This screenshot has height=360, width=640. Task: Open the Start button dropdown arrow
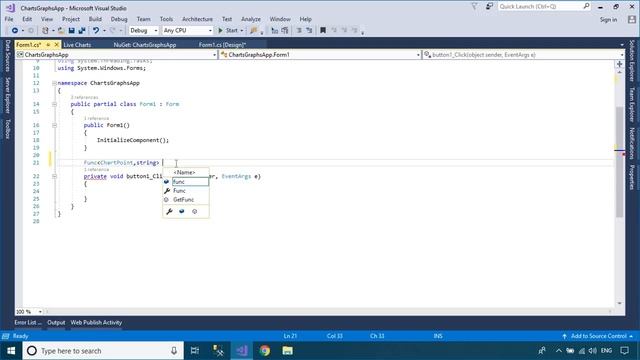click(x=242, y=31)
